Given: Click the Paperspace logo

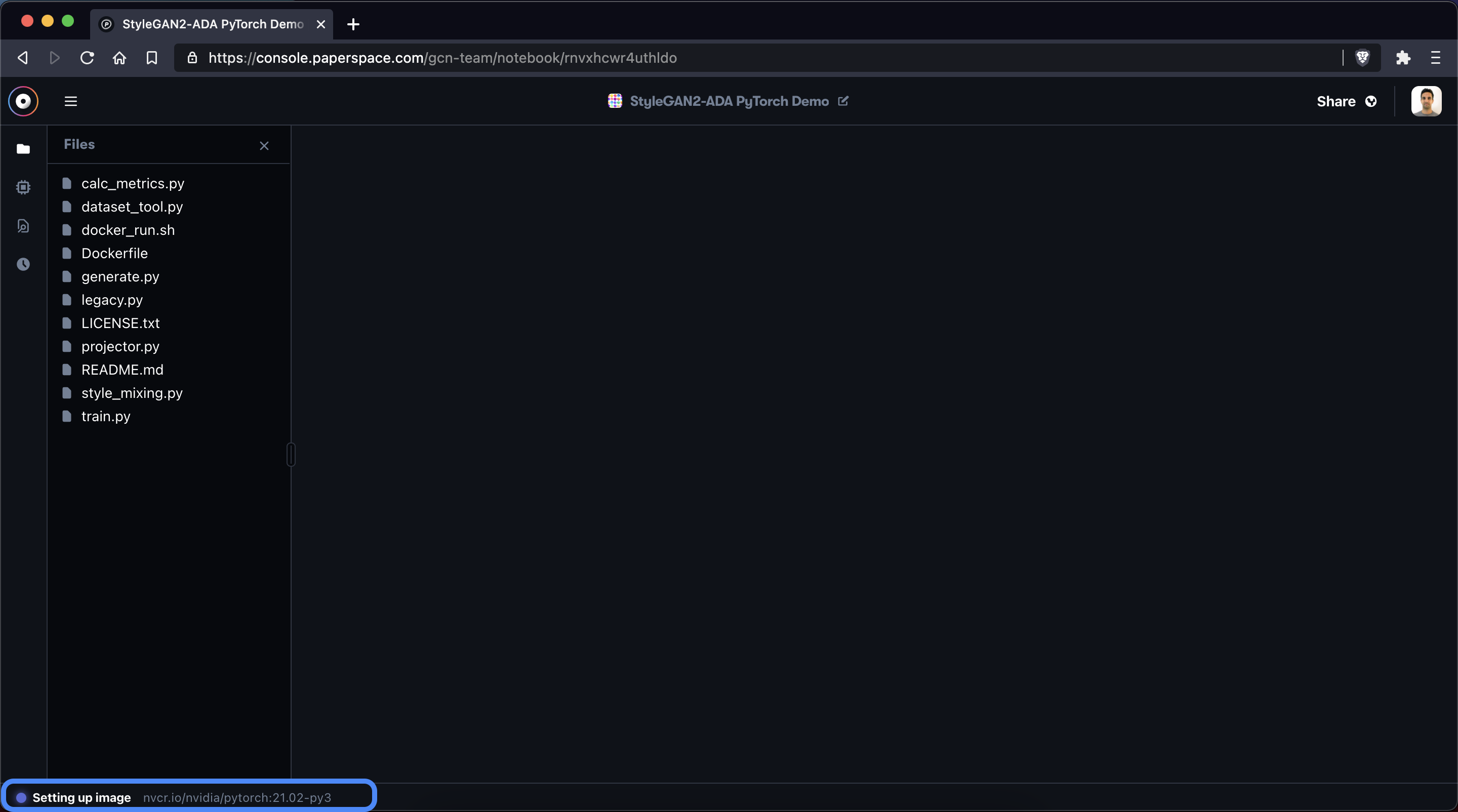Looking at the screenshot, I should (x=23, y=101).
